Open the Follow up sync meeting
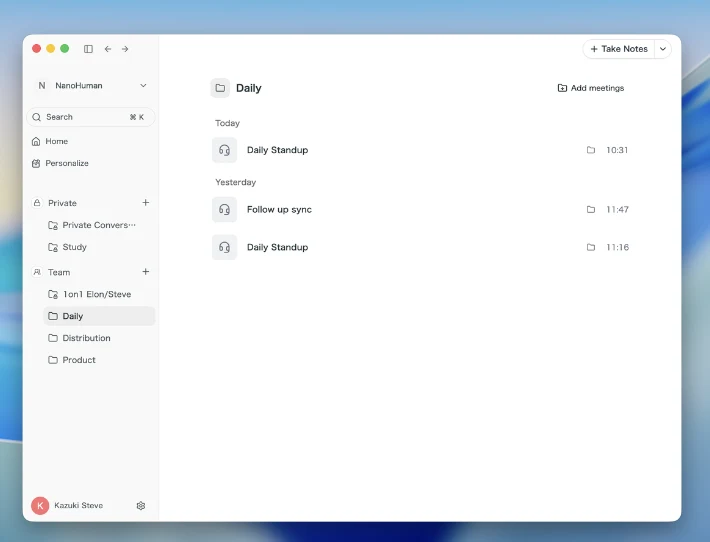710x542 pixels. click(x=421, y=209)
